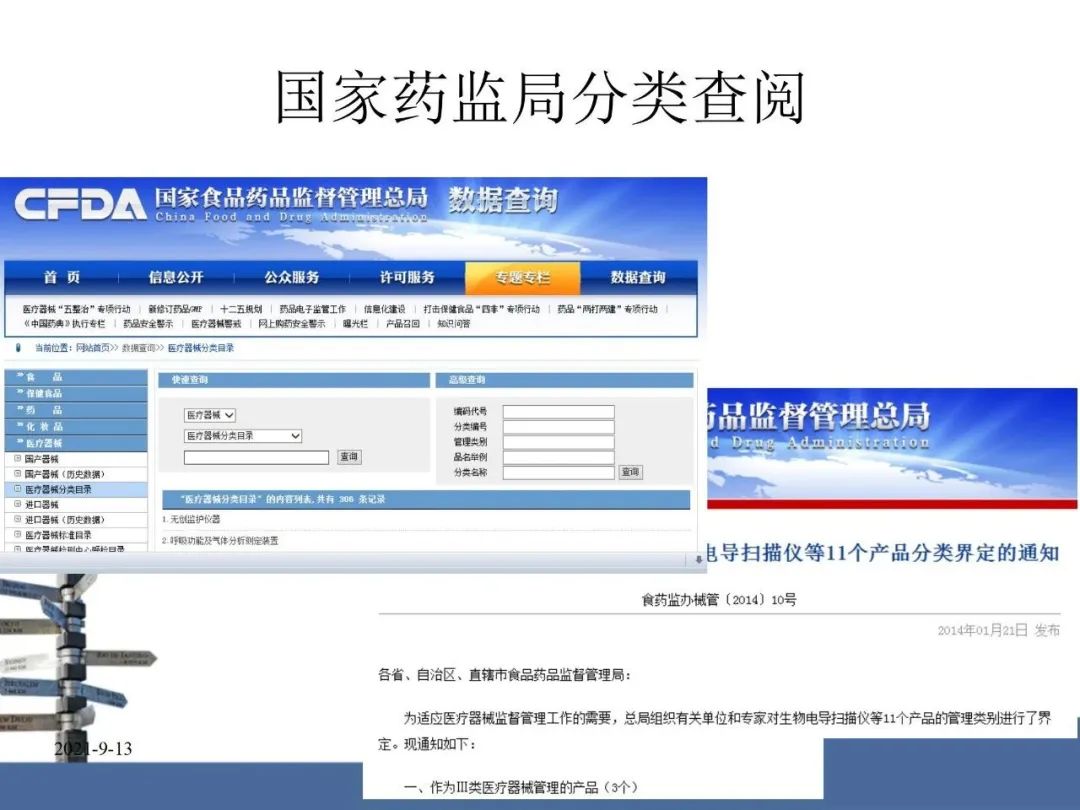
Task: Click the slide date 2021-9-13
Action: click(x=93, y=749)
